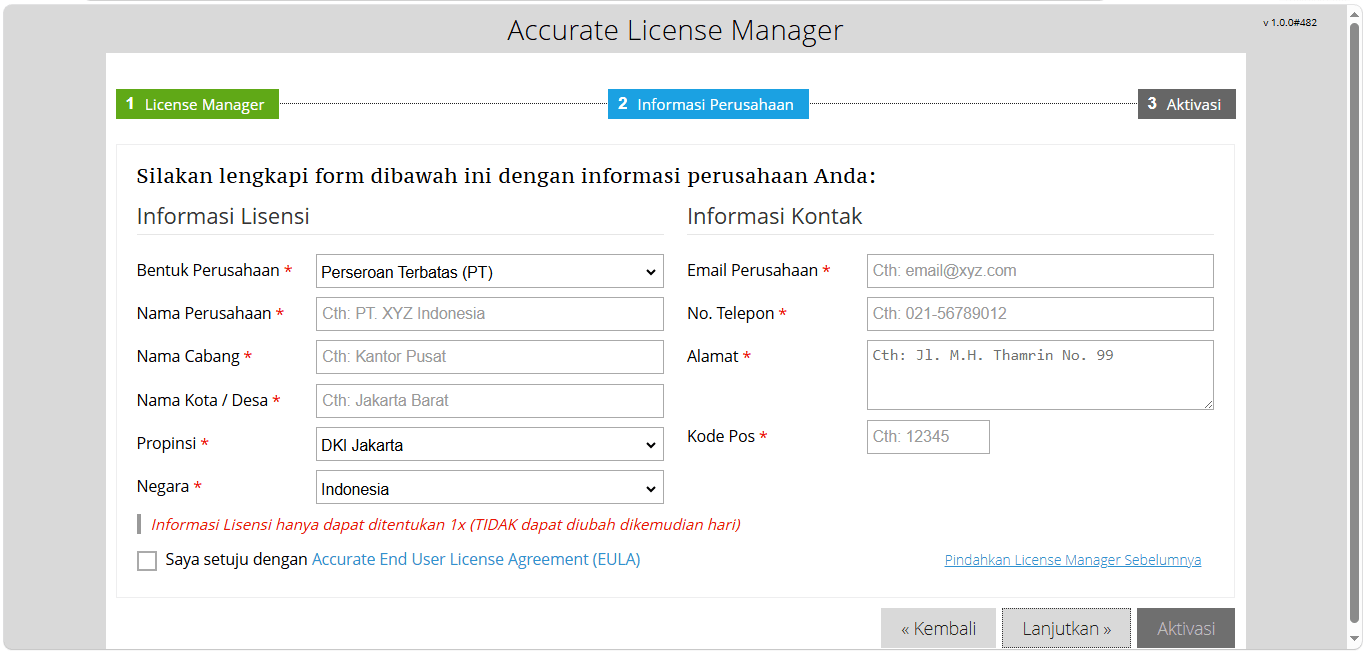Focus the Kode Pos field
The height and width of the screenshot is (653, 1366).
(928, 437)
